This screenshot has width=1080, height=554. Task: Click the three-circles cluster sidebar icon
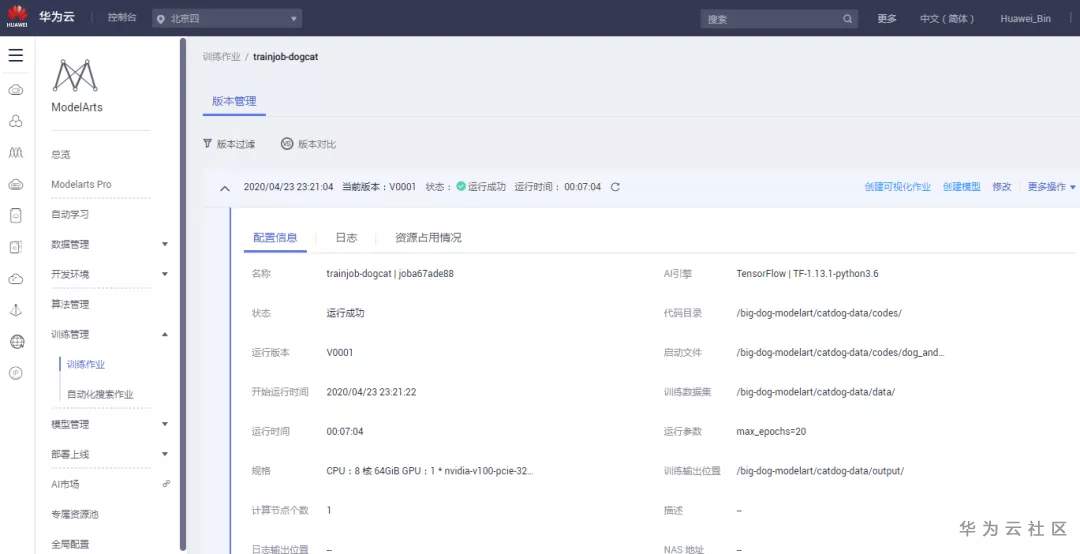point(16,121)
